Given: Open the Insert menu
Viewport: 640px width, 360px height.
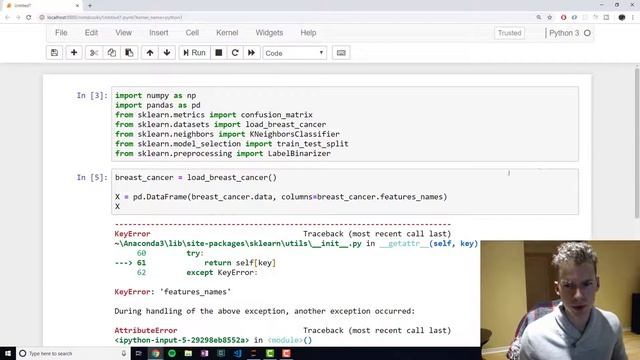Looking at the screenshot, I should (159, 33).
